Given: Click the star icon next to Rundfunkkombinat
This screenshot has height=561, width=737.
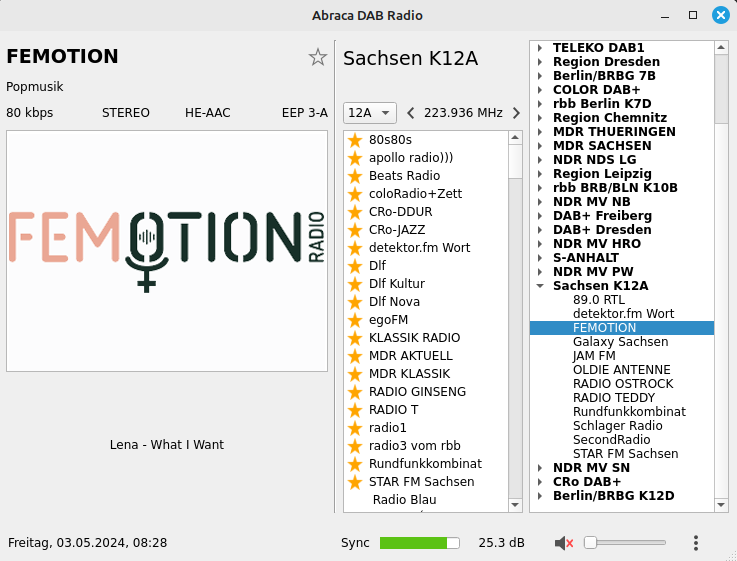Looking at the screenshot, I should 355,464.
